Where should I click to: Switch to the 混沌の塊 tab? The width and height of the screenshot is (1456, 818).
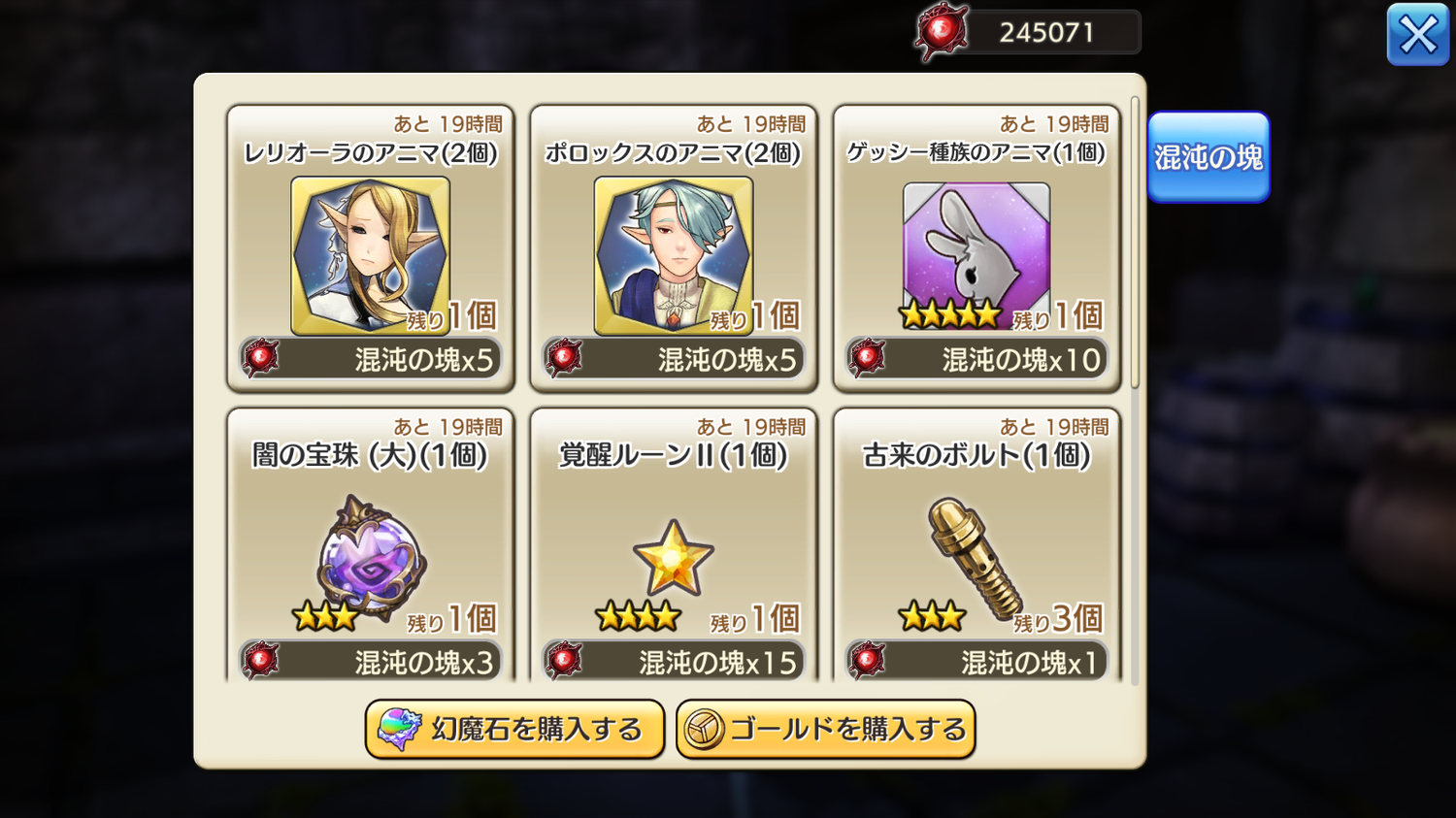[x=1208, y=157]
